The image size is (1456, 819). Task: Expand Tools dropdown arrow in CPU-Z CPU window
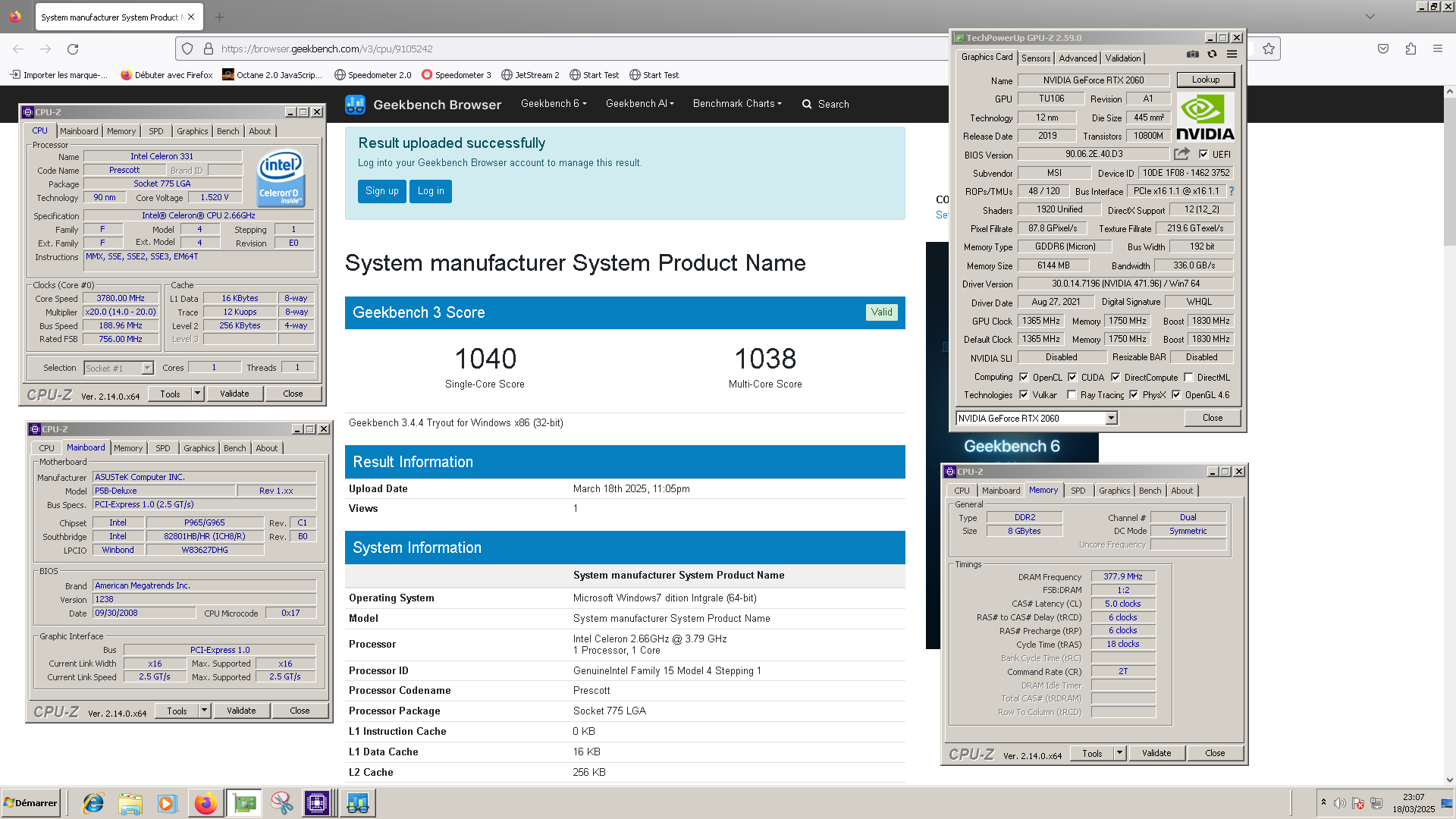[197, 394]
